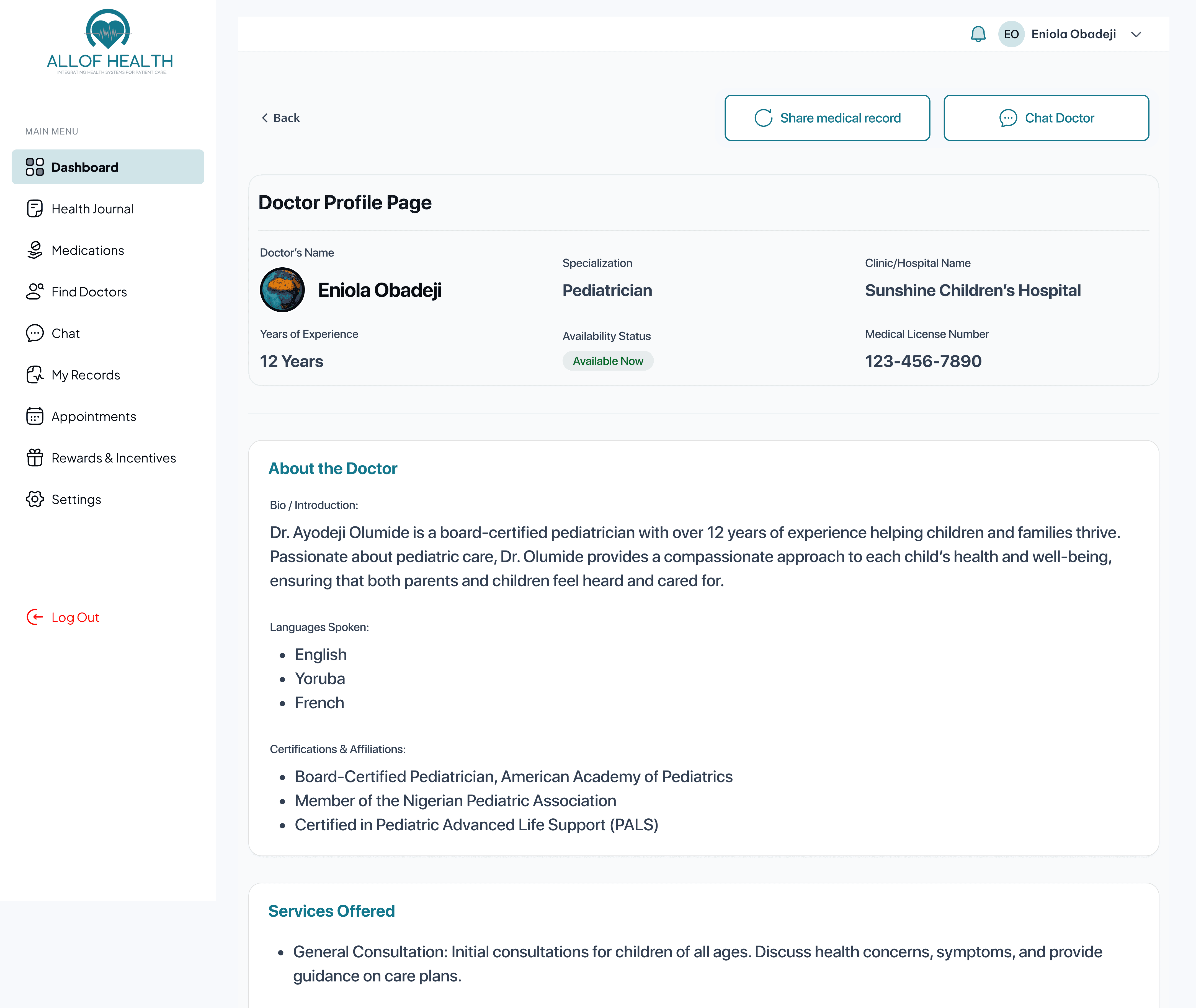Click the notification bell icon
1196x1008 pixels.
[x=978, y=34]
